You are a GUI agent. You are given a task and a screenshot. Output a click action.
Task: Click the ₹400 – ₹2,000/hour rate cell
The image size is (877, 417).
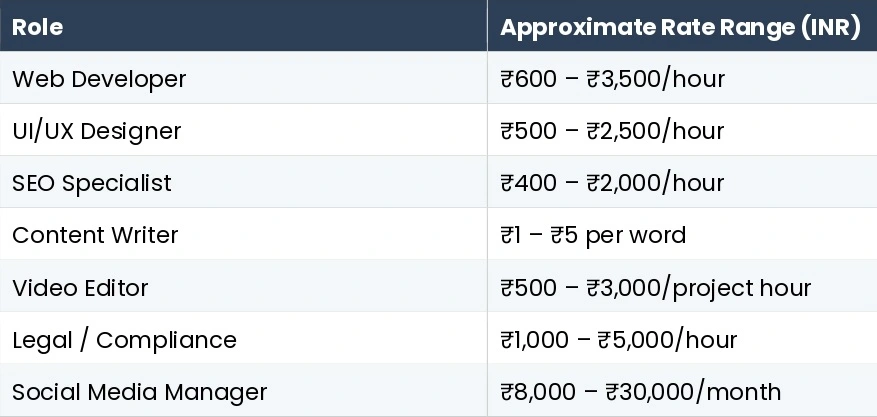pyautogui.click(x=612, y=183)
